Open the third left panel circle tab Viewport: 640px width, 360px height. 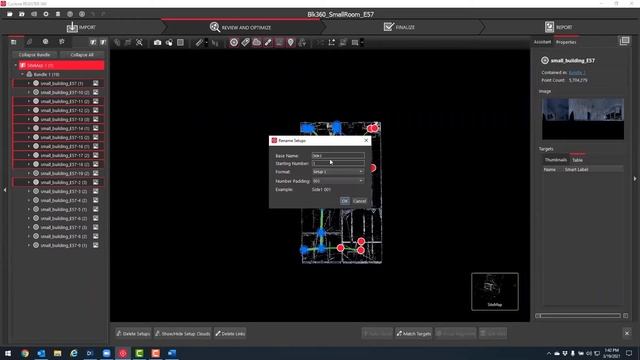point(45,42)
